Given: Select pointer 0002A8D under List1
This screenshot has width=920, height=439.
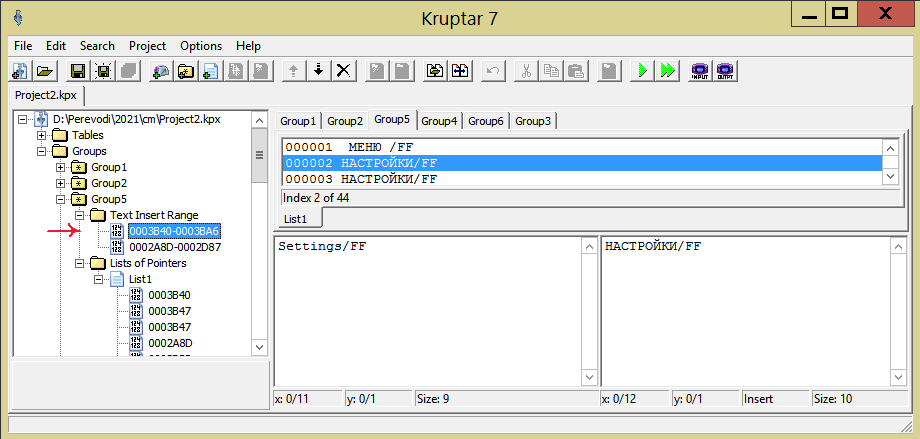Looking at the screenshot, I should (x=170, y=343).
